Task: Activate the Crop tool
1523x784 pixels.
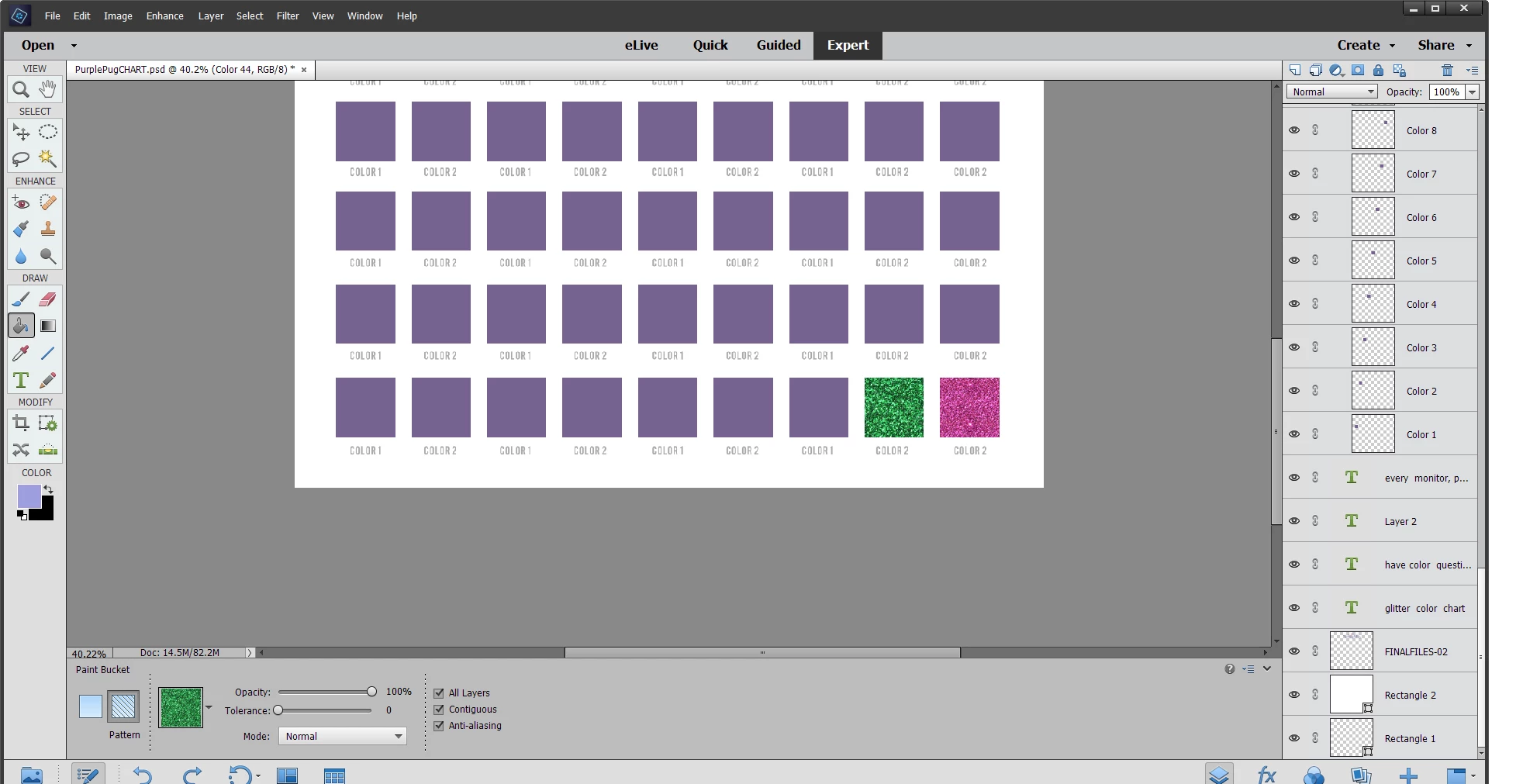Action: [21, 423]
